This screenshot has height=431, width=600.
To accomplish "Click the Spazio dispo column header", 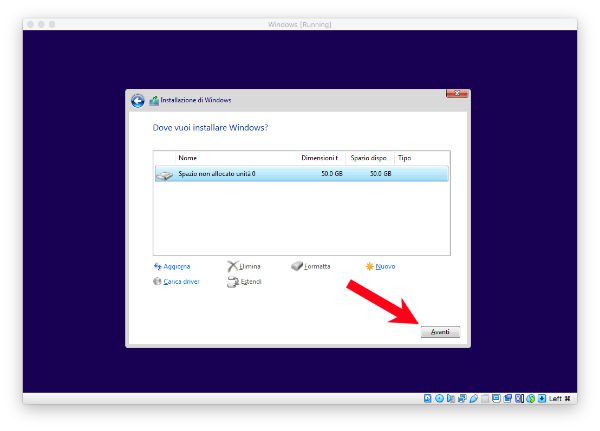I will tap(368, 158).
